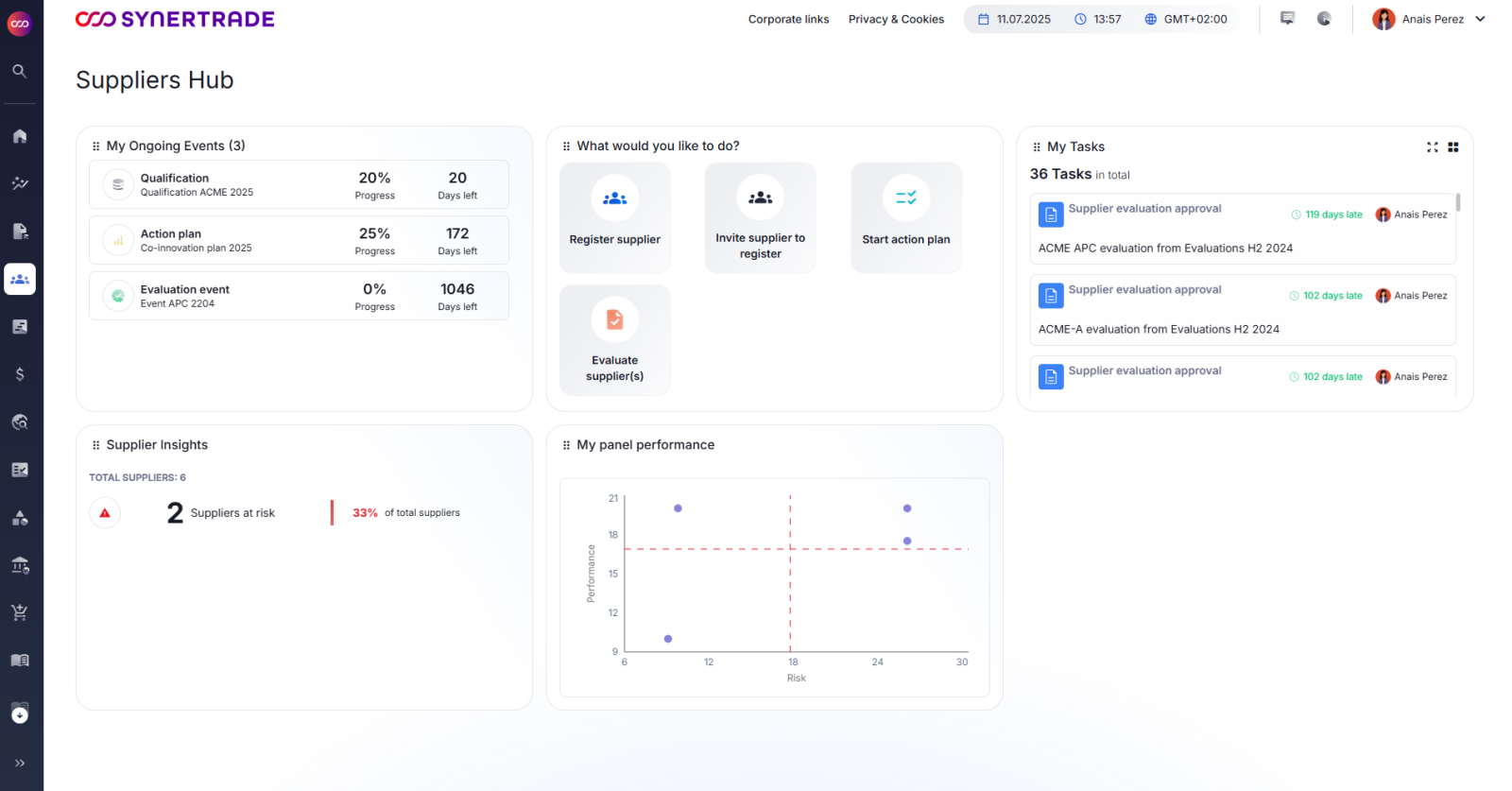Open the shopping cart icon in sidebar
This screenshot has height=791, width=1512.
(20, 612)
